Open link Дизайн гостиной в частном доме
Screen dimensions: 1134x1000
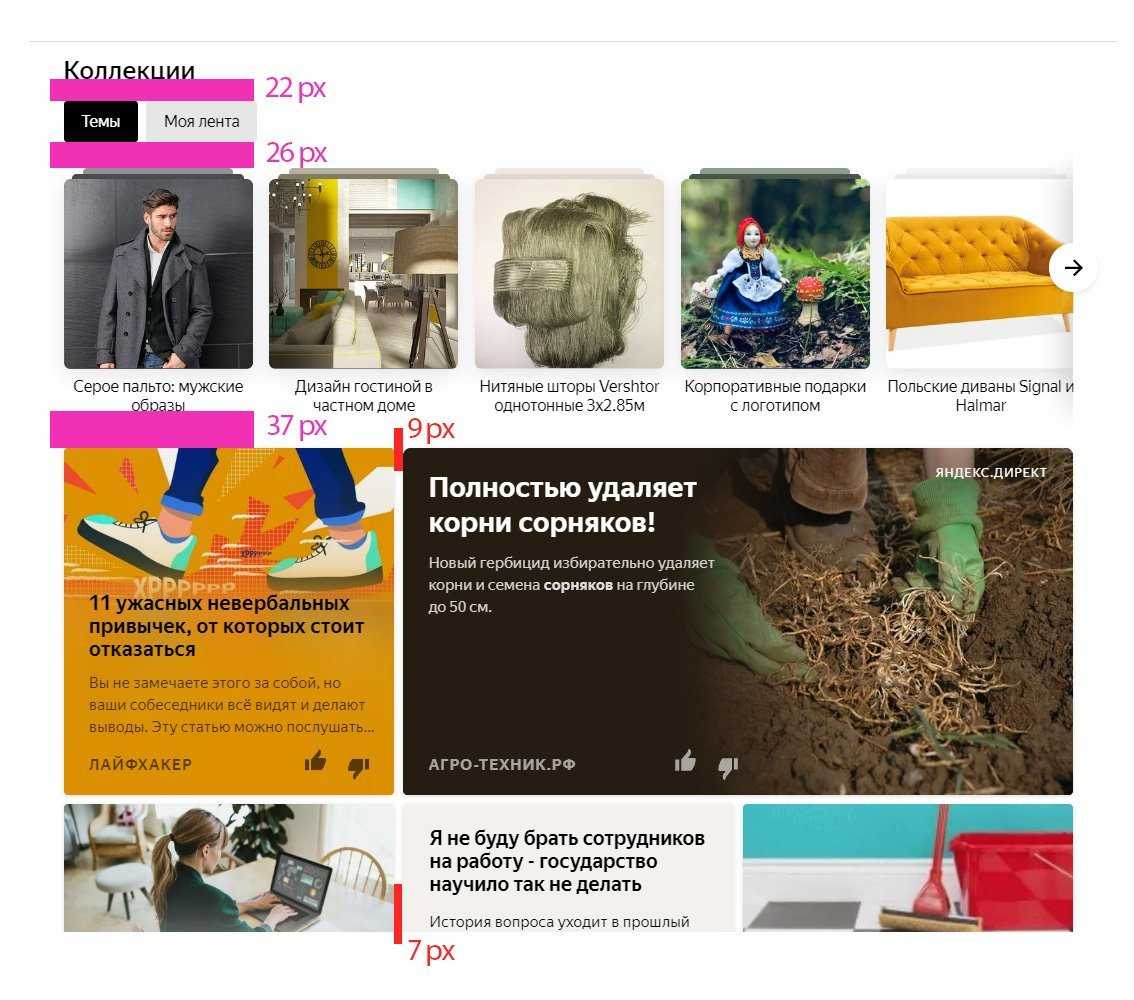tap(364, 396)
